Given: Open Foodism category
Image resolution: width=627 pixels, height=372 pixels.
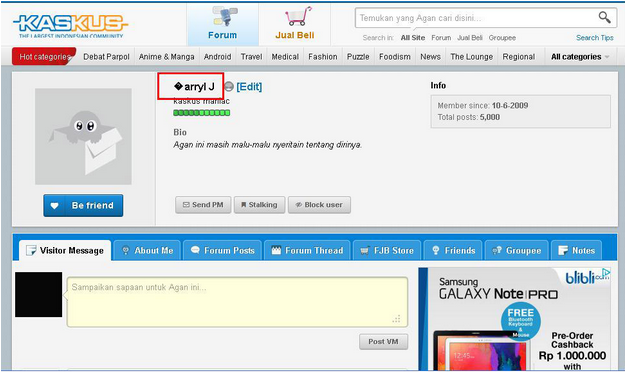Looking at the screenshot, I should click(x=395, y=57).
